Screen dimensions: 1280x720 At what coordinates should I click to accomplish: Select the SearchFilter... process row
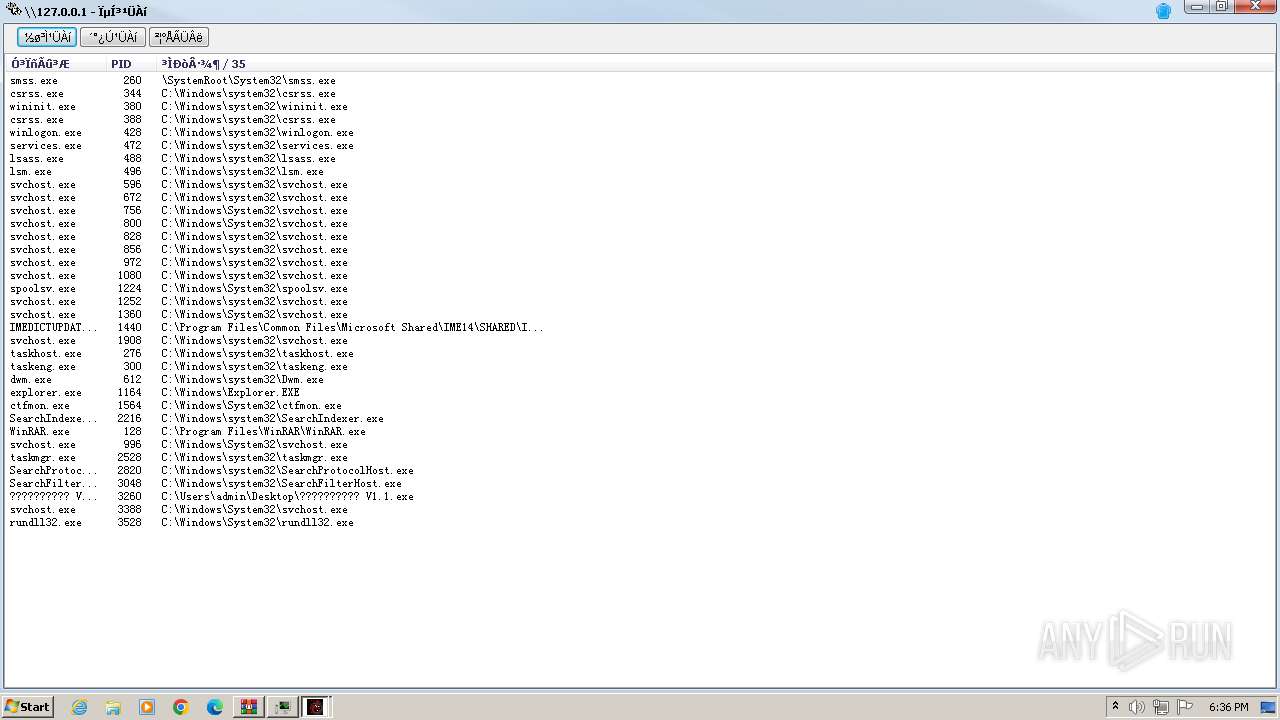pyautogui.click(x=640, y=483)
